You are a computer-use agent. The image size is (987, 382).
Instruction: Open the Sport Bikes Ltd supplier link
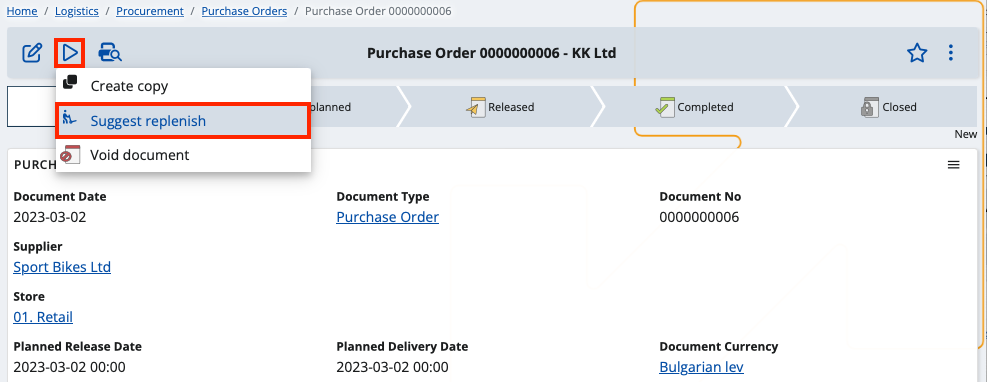pyautogui.click(x=62, y=267)
